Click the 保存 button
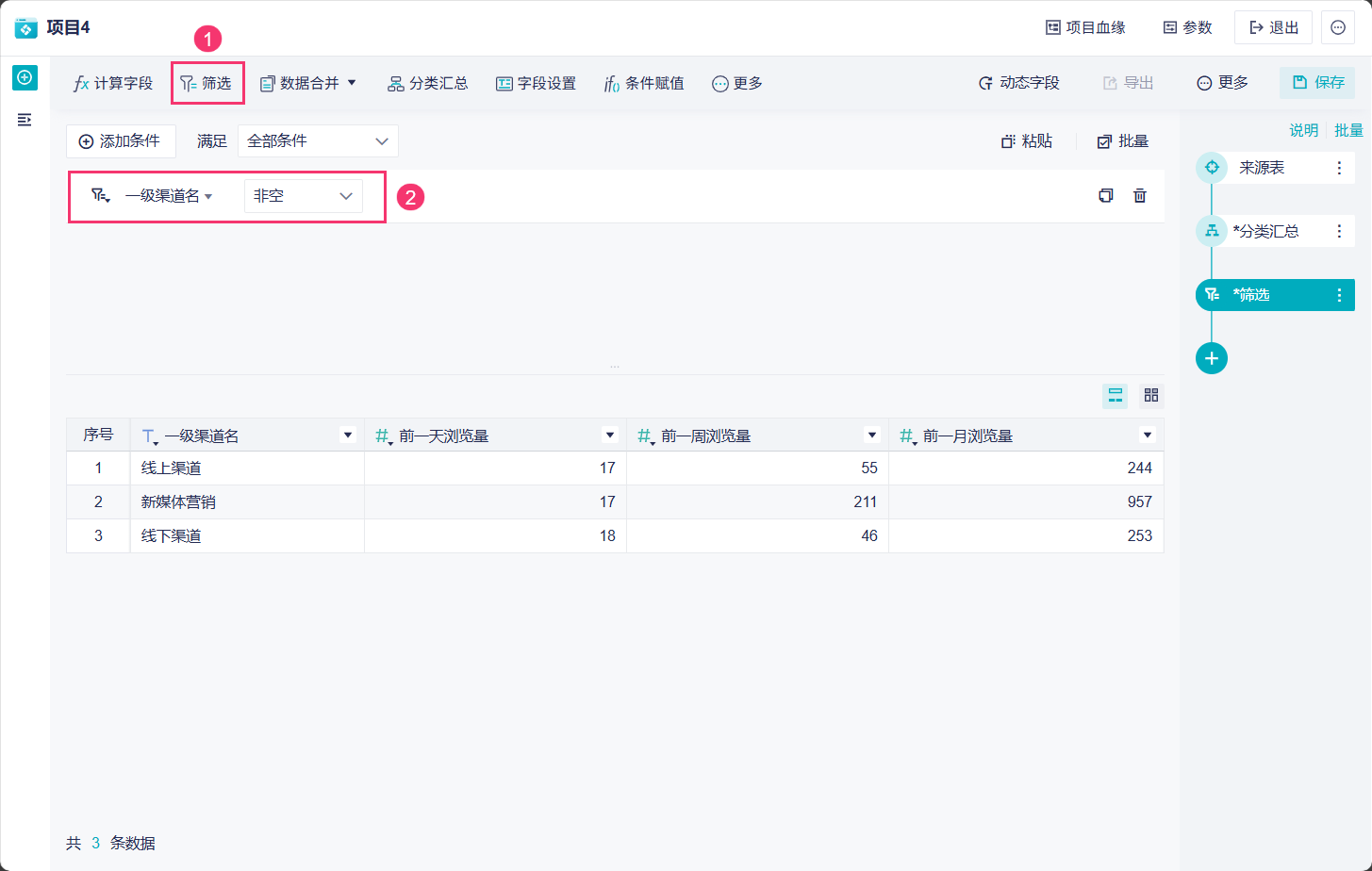Viewport: 1372px width, 871px height. coord(1317,83)
